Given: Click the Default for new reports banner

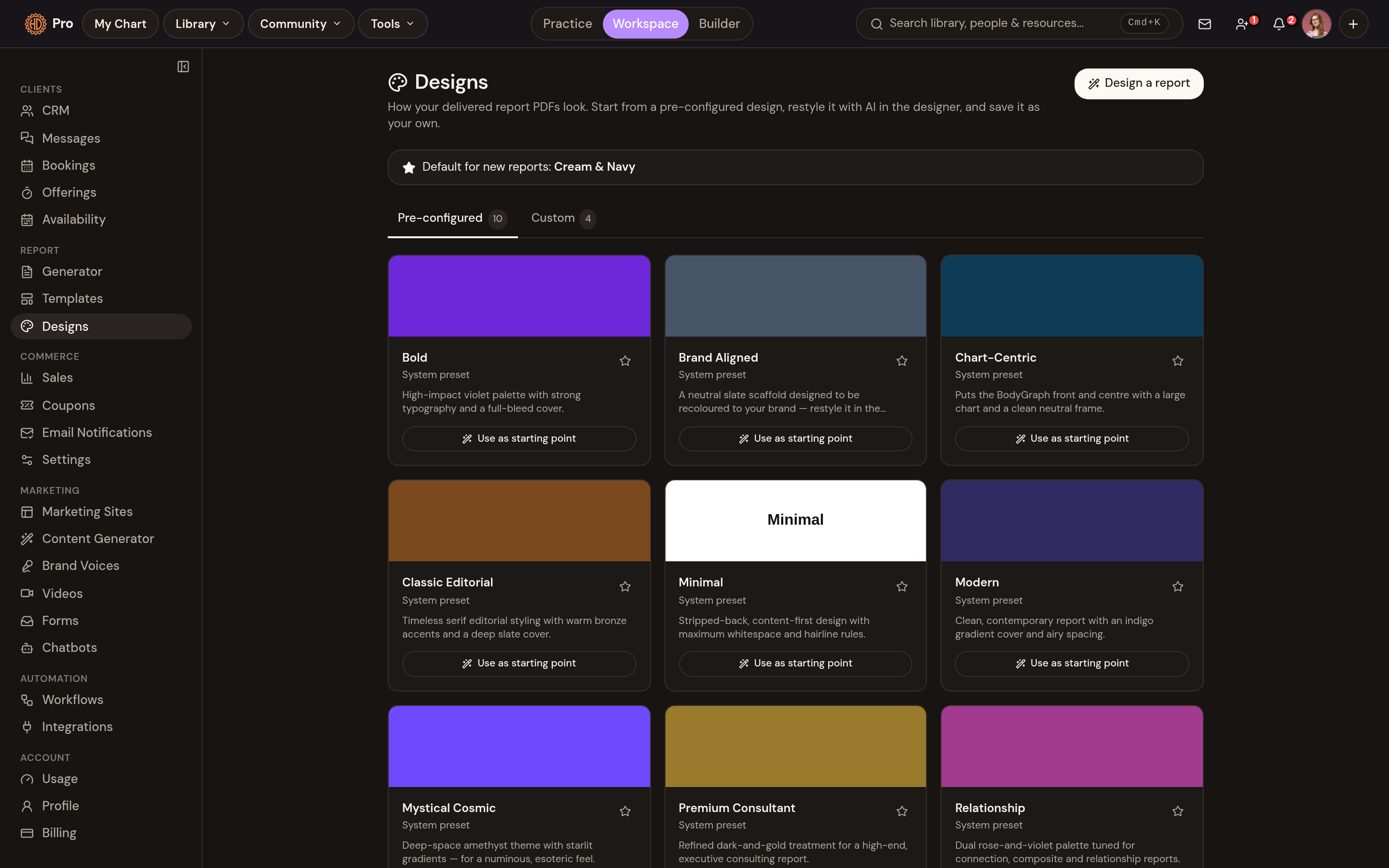Looking at the screenshot, I should [795, 167].
